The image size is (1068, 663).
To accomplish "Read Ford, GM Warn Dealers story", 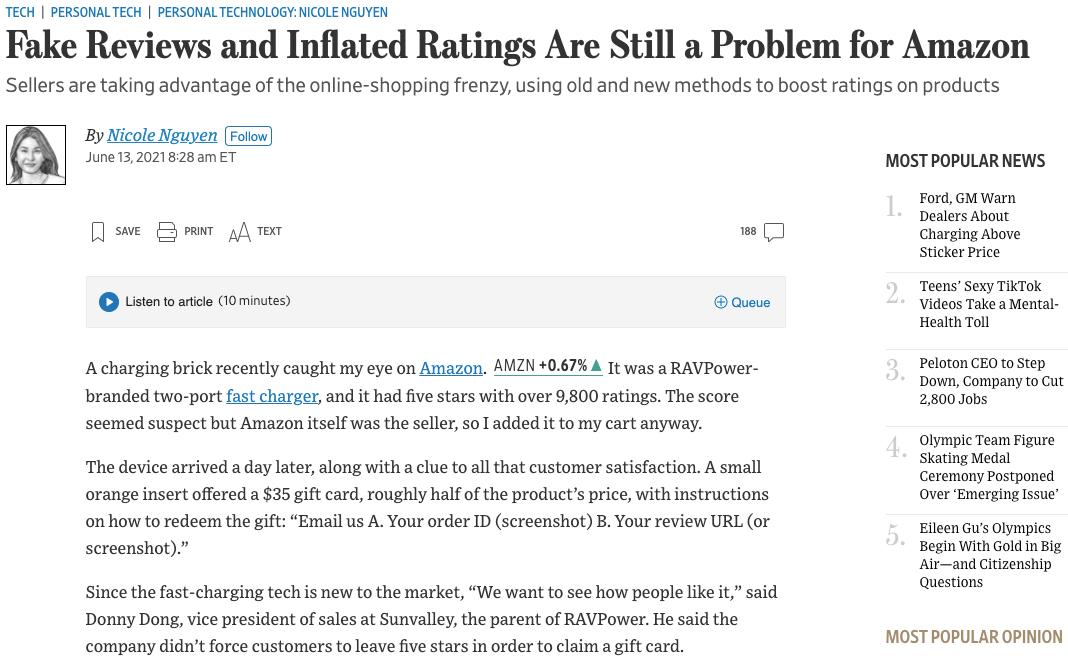I will tap(969, 225).
